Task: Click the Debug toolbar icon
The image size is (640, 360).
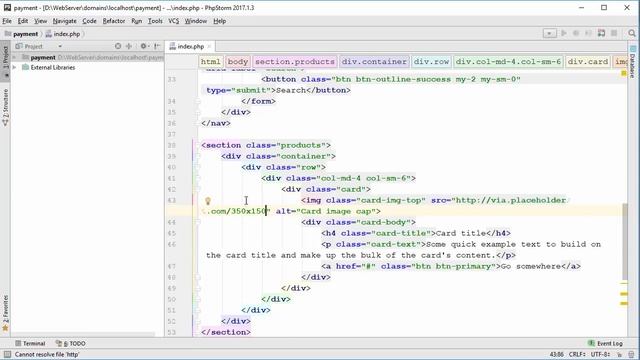Action: (576, 33)
